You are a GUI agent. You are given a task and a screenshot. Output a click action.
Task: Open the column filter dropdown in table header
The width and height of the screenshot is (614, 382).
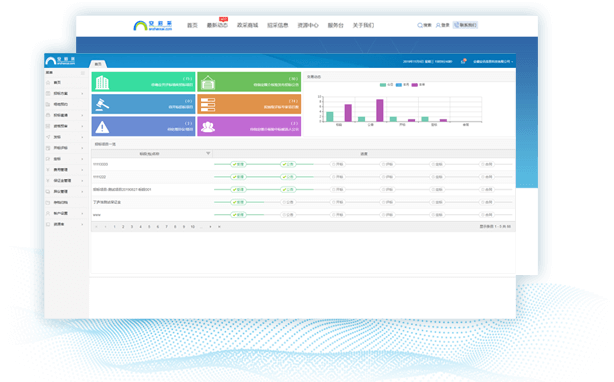pyautogui.click(x=208, y=153)
